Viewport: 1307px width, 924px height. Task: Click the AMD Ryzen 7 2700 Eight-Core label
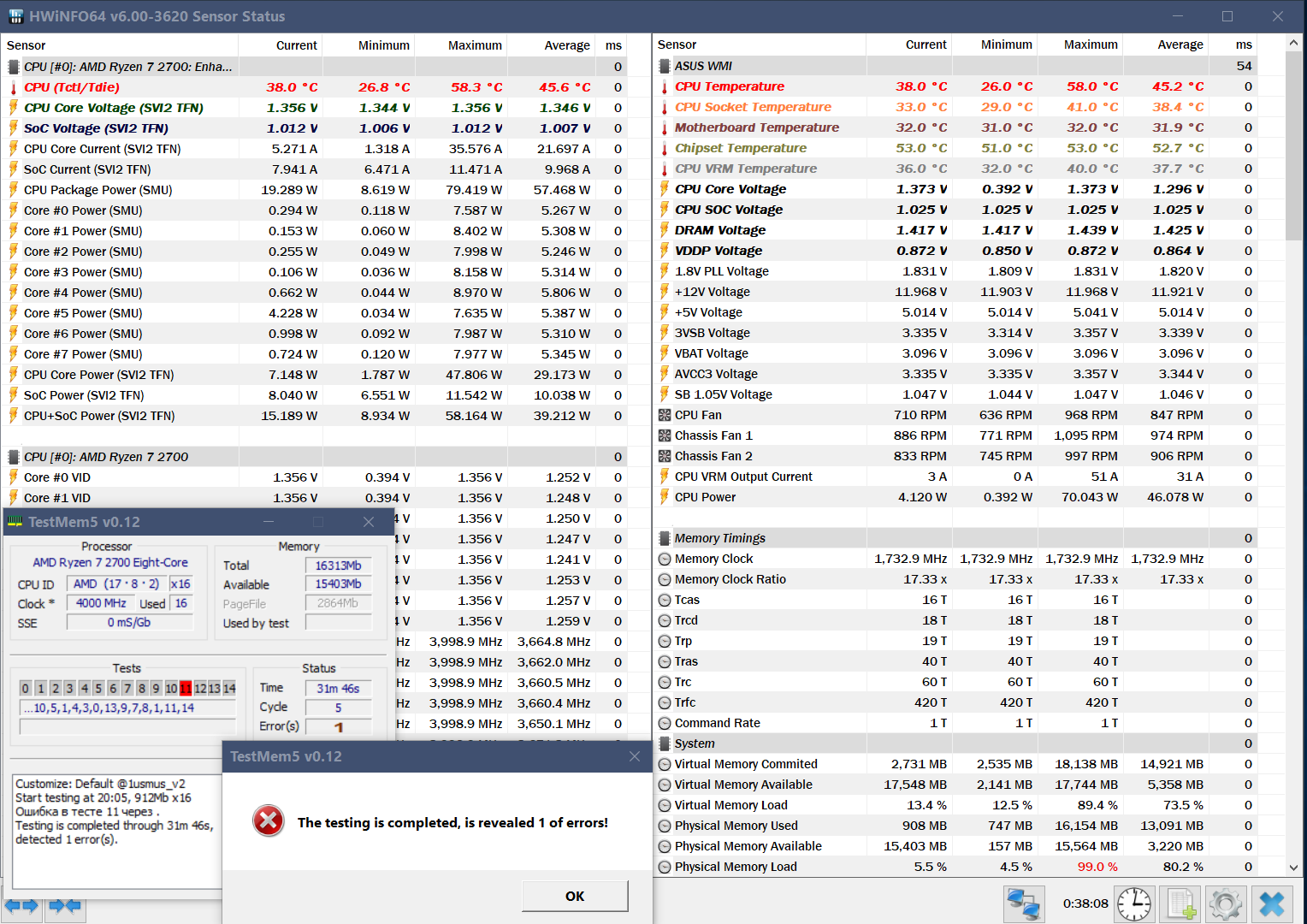[x=110, y=562]
